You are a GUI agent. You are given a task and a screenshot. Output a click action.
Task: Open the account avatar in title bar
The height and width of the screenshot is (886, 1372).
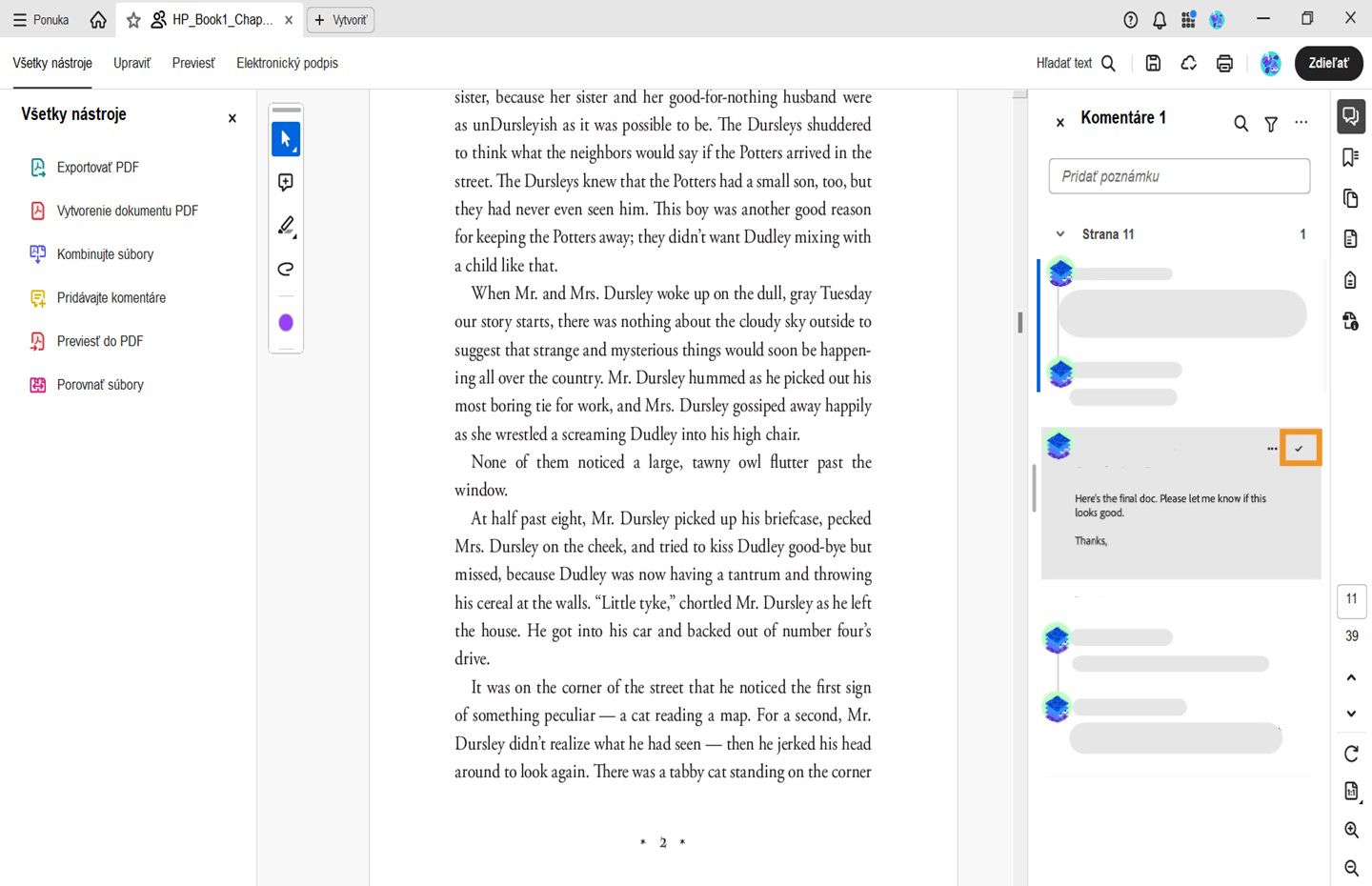1217,19
